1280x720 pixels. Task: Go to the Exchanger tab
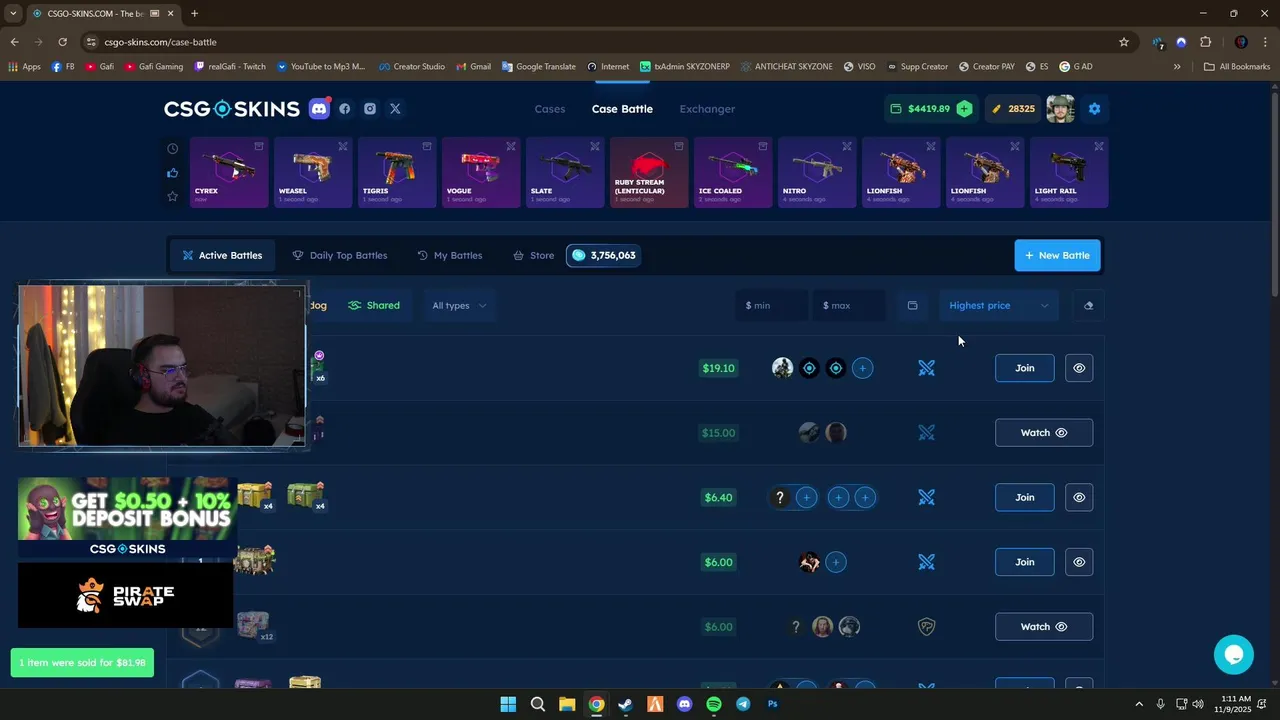(707, 109)
